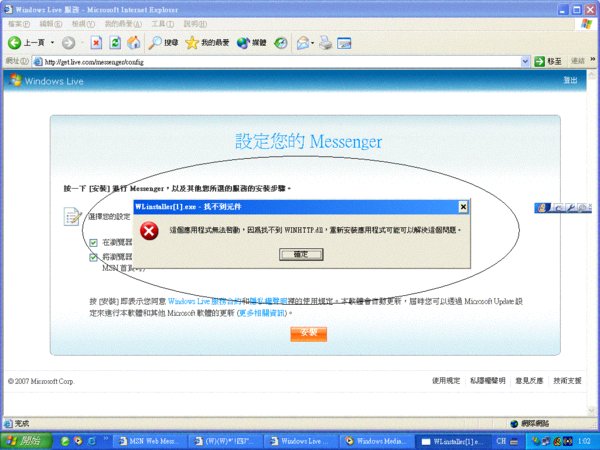Toggle the first browser setting checkbox
Image resolution: width=600 pixels, height=450 pixels.
(93, 243)
